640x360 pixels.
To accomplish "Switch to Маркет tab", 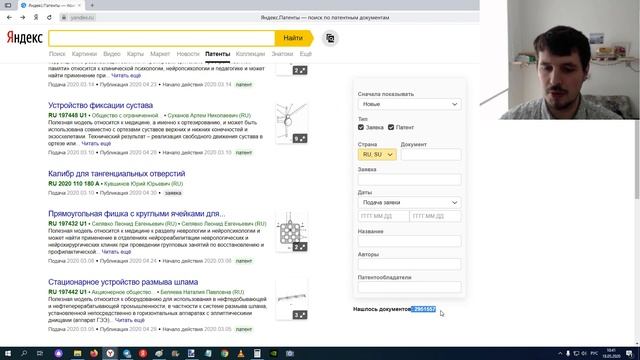I will (x=160, y=54).
